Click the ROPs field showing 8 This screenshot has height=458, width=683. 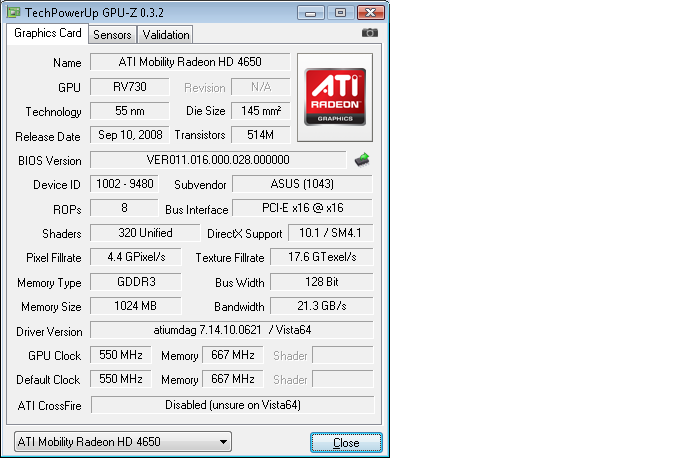(125, 208)
